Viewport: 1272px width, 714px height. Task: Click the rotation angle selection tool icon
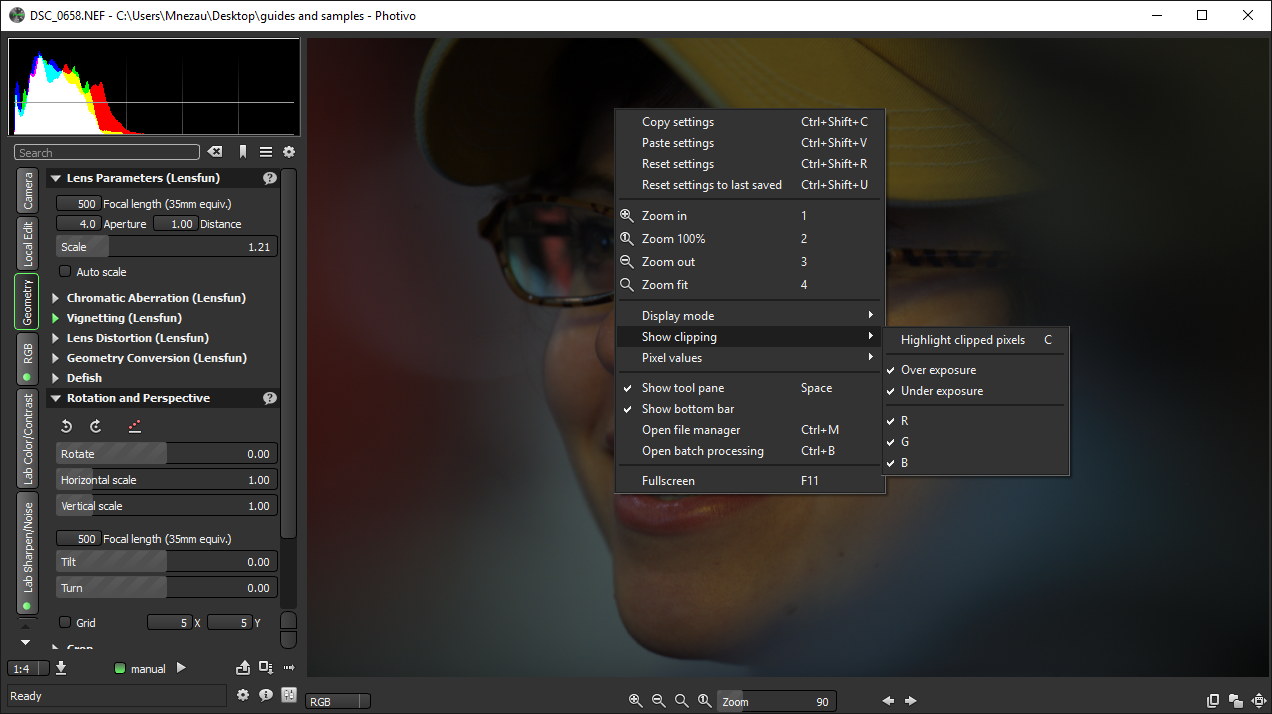click(x=133, y=426)
